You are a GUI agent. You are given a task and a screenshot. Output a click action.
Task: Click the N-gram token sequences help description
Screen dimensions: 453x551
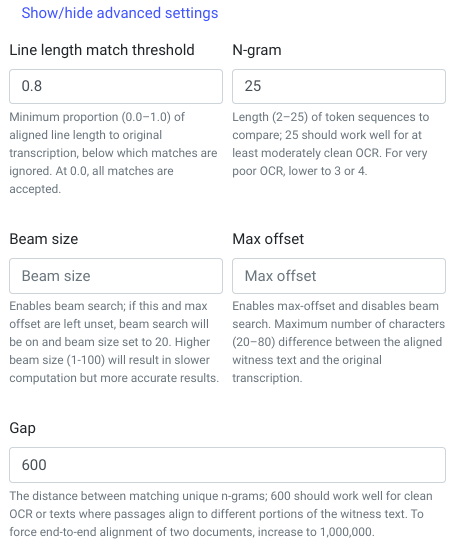pos(330,144)
